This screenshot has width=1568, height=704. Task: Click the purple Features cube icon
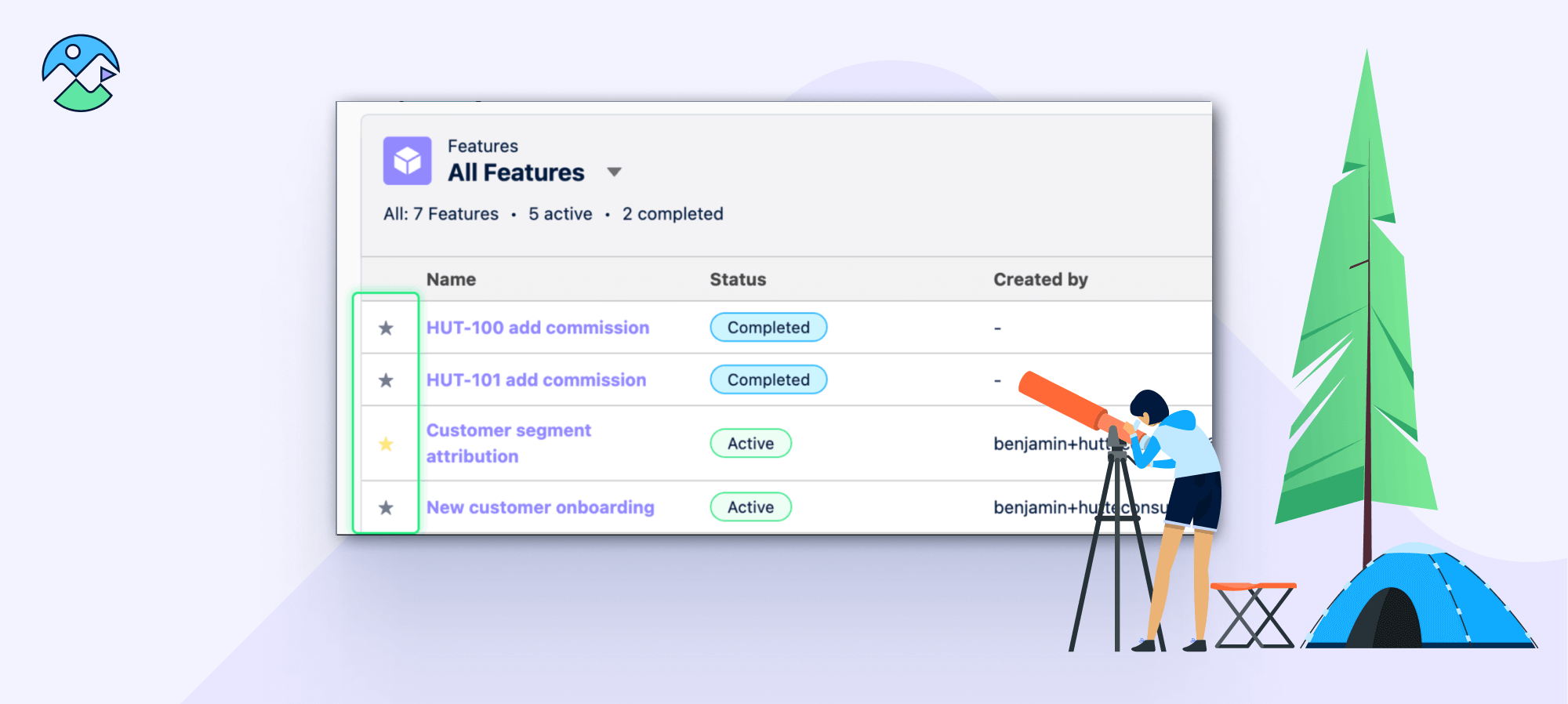click(x=407, y=161)
